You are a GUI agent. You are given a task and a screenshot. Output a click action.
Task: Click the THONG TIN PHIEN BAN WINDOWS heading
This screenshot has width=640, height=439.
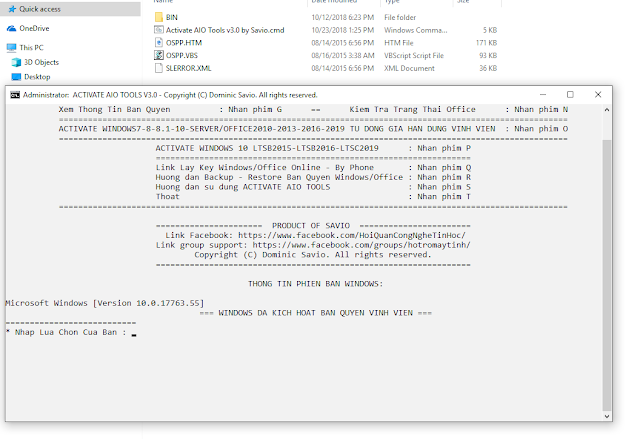tap(316, 284)
